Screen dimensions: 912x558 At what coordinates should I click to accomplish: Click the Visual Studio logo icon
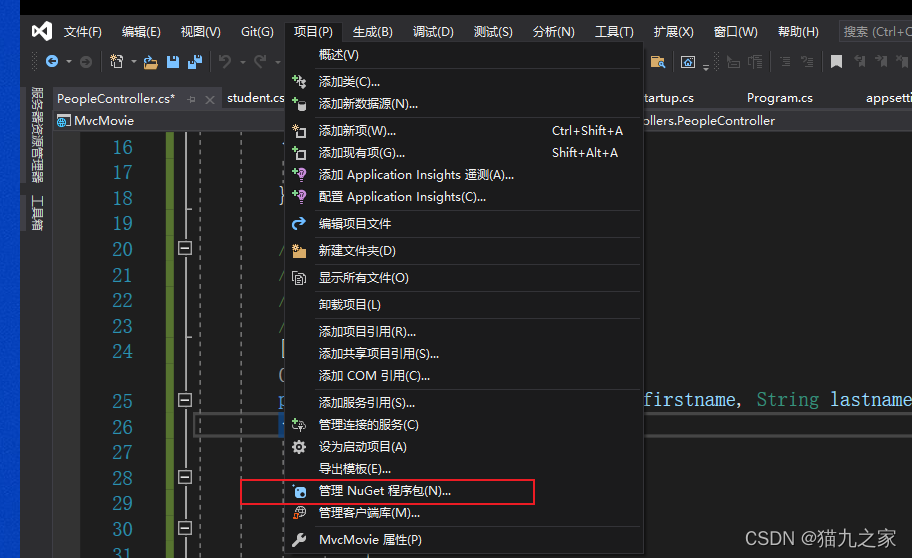(42, 31)
